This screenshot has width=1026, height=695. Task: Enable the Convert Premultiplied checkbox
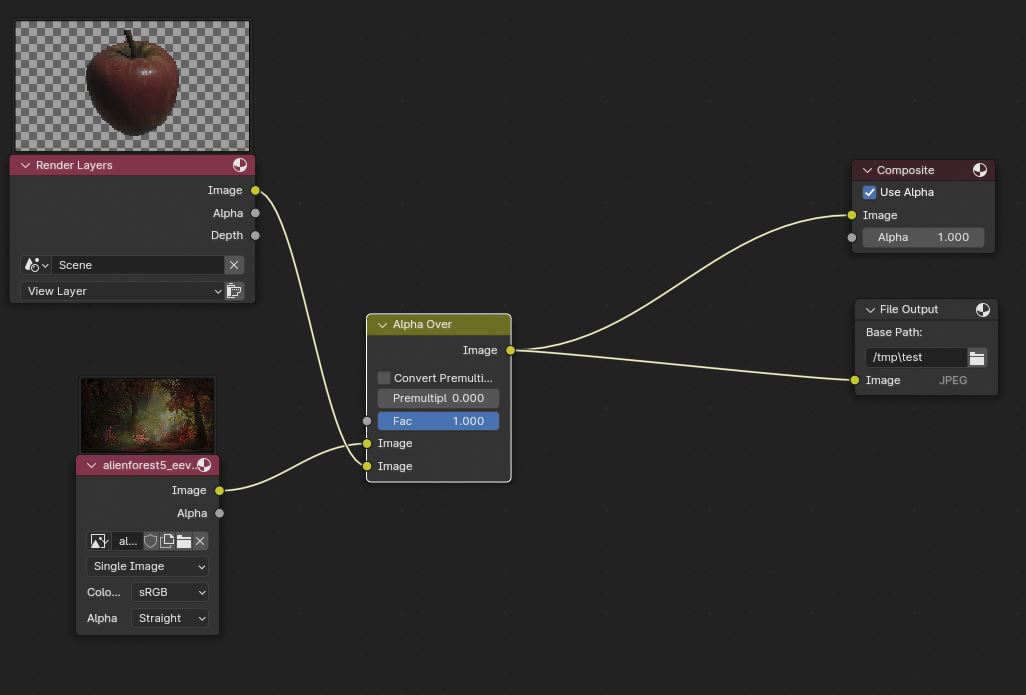pos(384,378)
